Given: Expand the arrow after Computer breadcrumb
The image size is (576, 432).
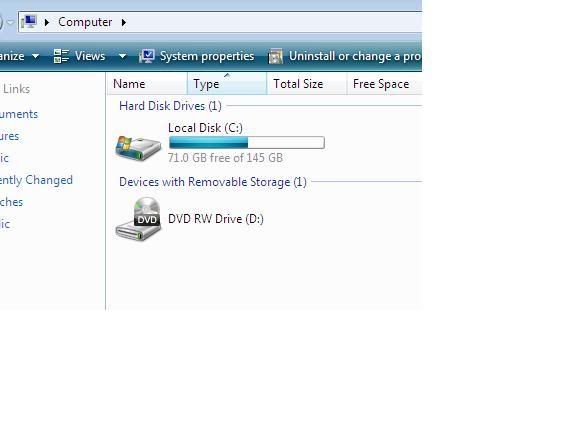Looking at the screenshot, I should click(124, 22).
